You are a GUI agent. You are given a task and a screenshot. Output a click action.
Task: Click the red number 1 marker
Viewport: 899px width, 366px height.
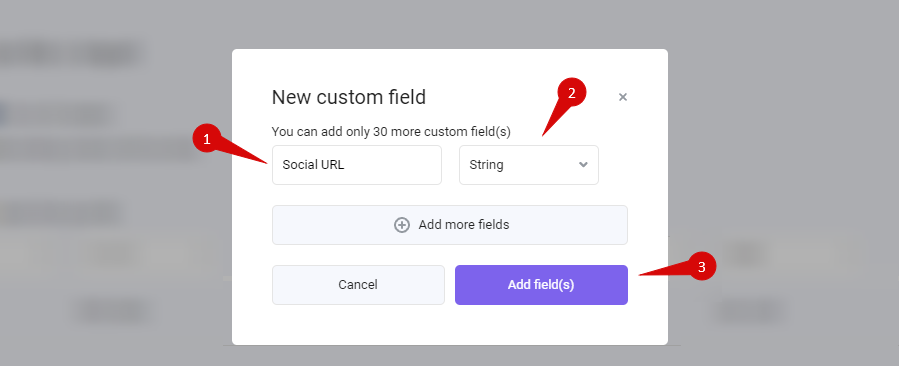coord(207,139)
